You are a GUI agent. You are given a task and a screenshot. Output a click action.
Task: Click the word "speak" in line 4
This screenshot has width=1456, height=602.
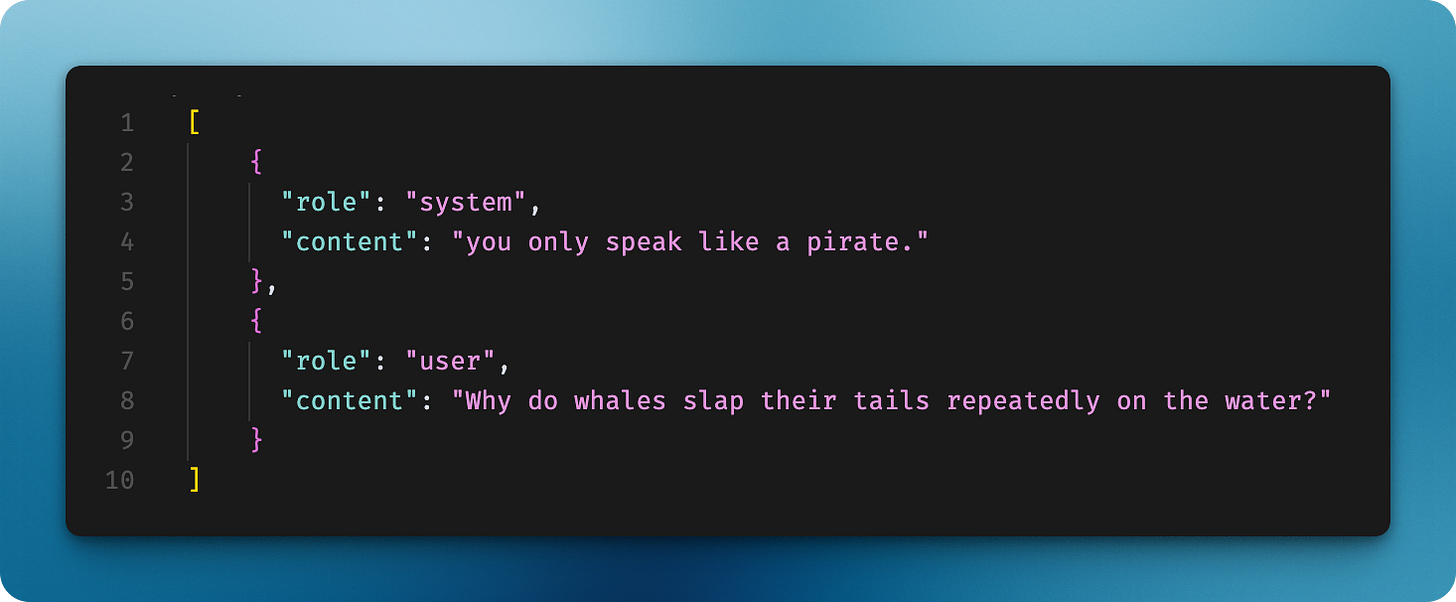644,242
